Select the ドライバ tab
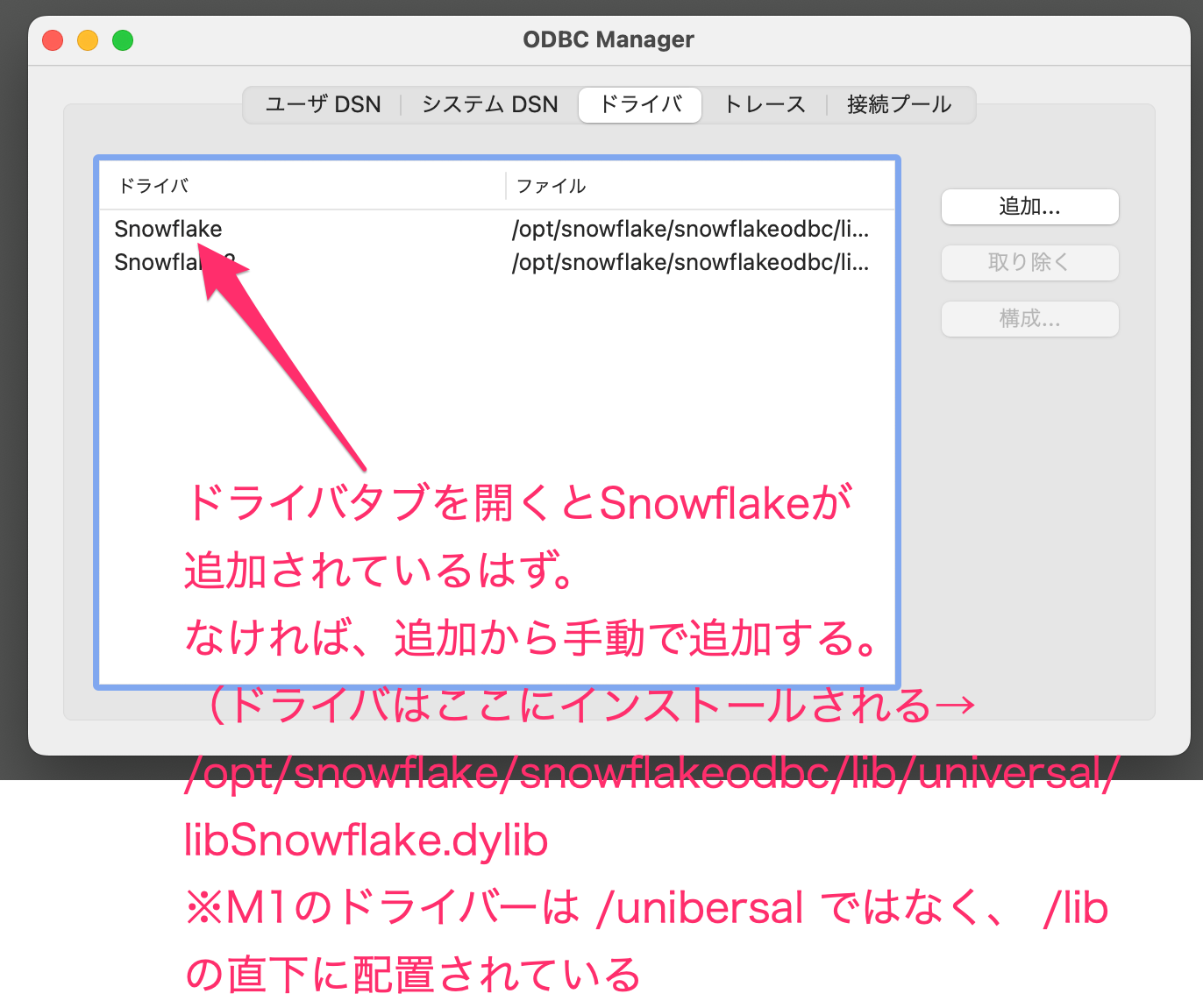Screen dimensions: 1203x1008 640,104
